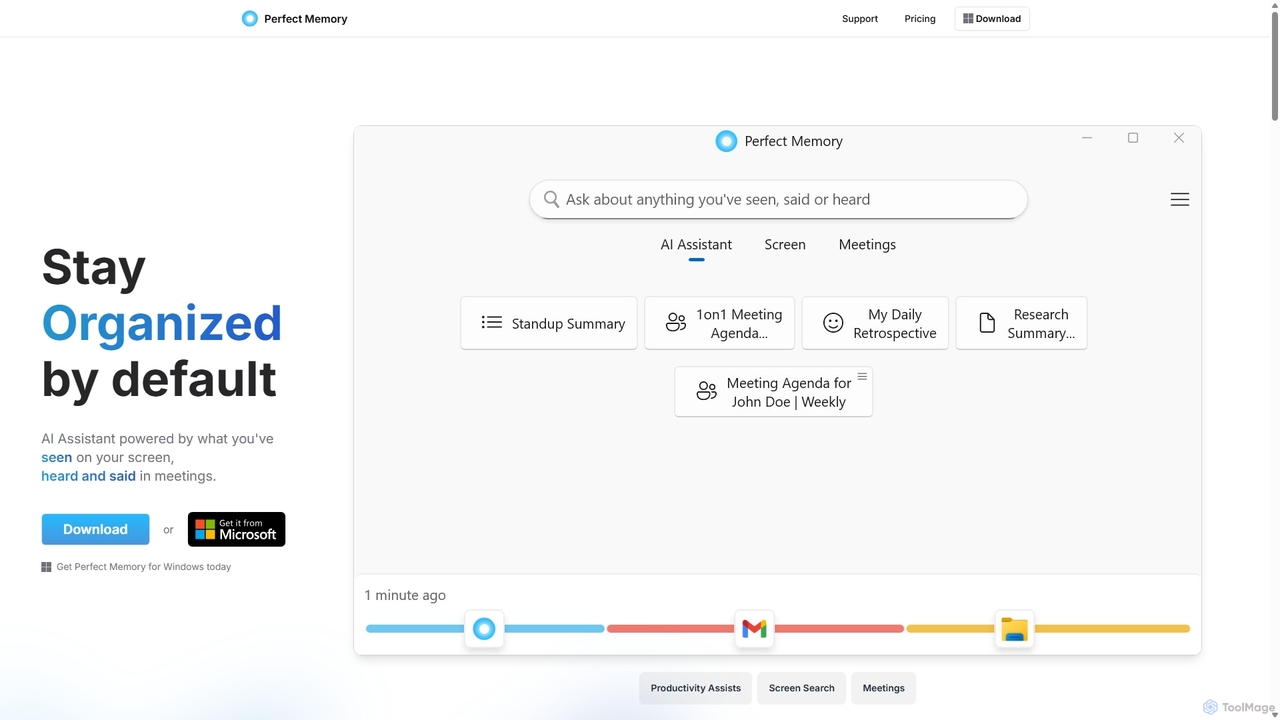This screenshot has height=720, width=1280.
Task: Focus the Ask about anything search field
Action: point(778,199)
